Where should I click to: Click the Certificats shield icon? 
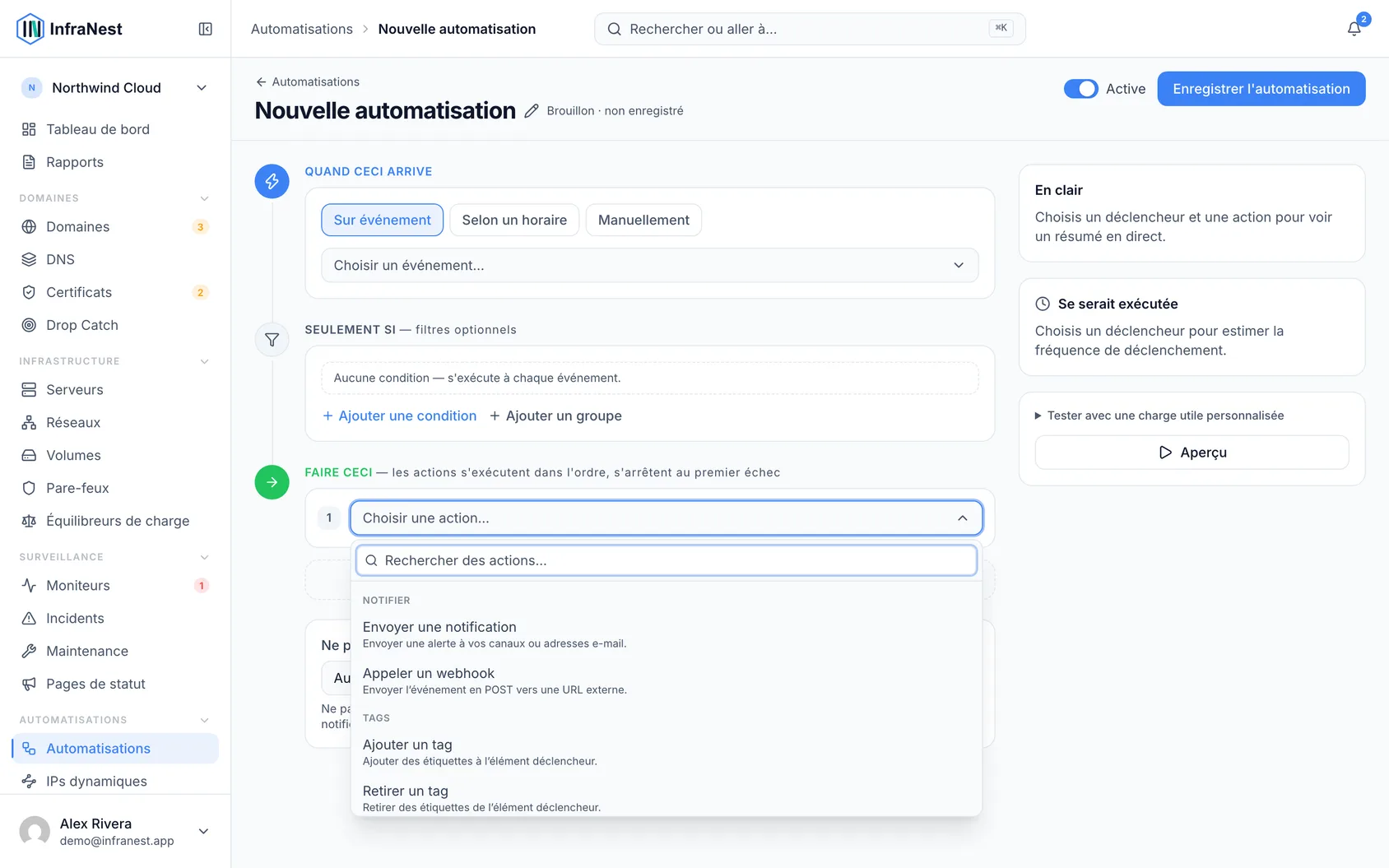point(29,292)
